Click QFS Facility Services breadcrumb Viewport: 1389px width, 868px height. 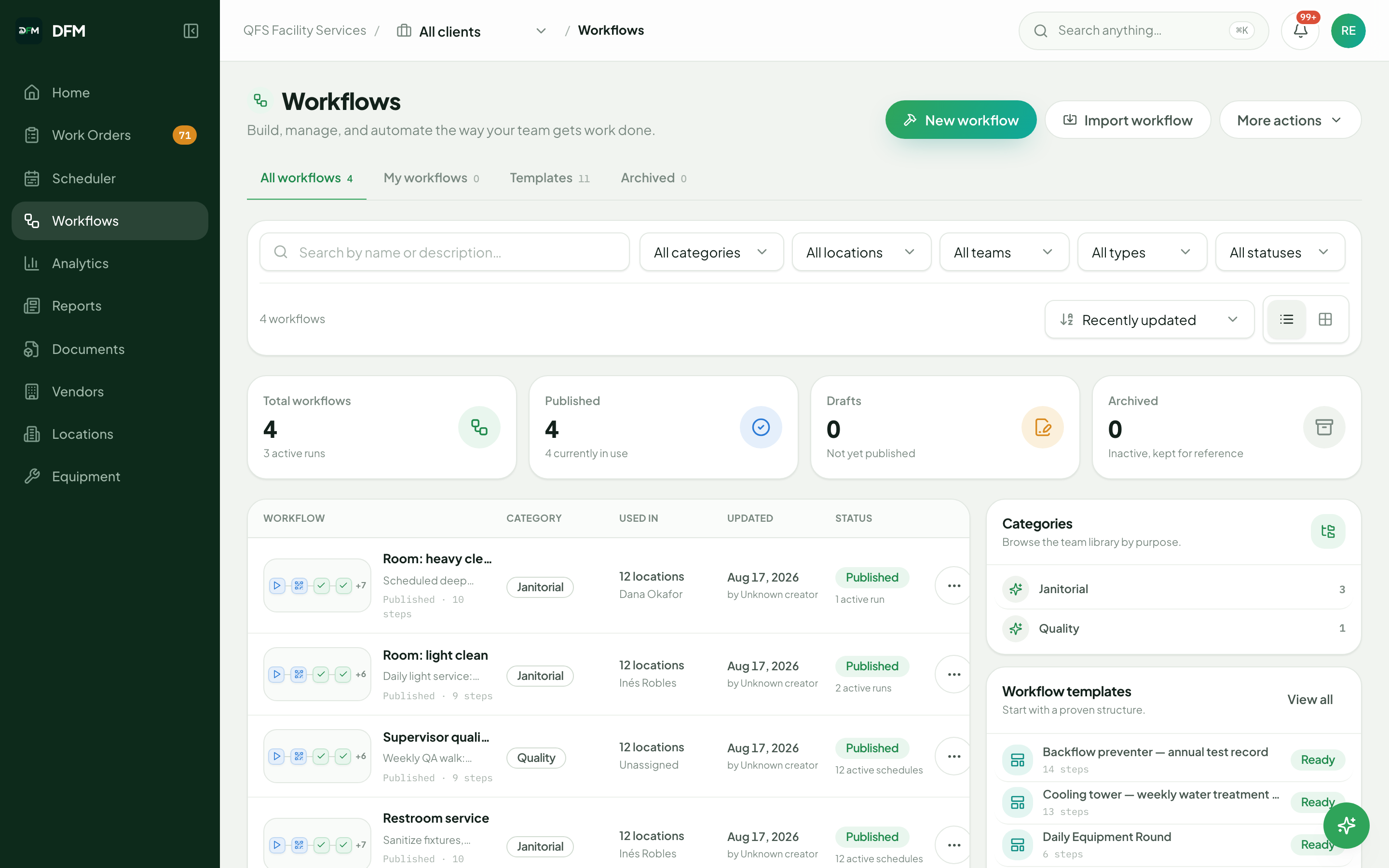[x=304, y=30]
